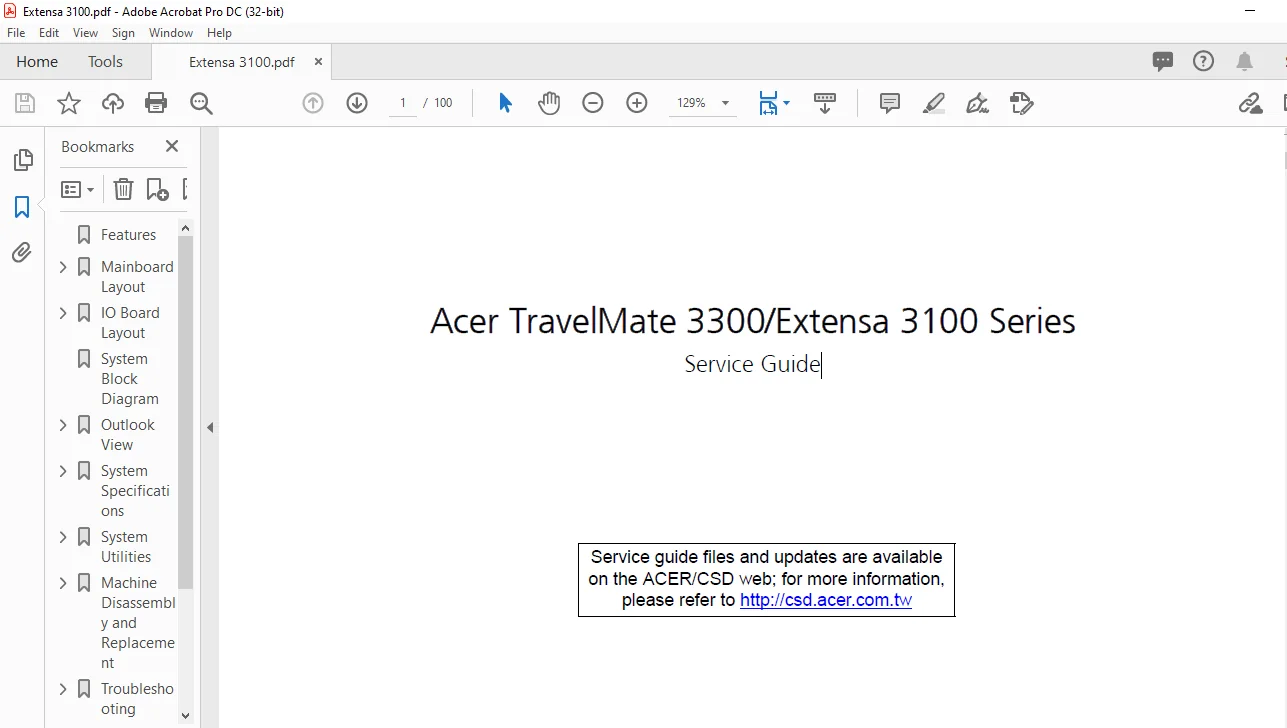
Task: Jump to the System Block Diagram bookmark
Action: tap(130, 379)
